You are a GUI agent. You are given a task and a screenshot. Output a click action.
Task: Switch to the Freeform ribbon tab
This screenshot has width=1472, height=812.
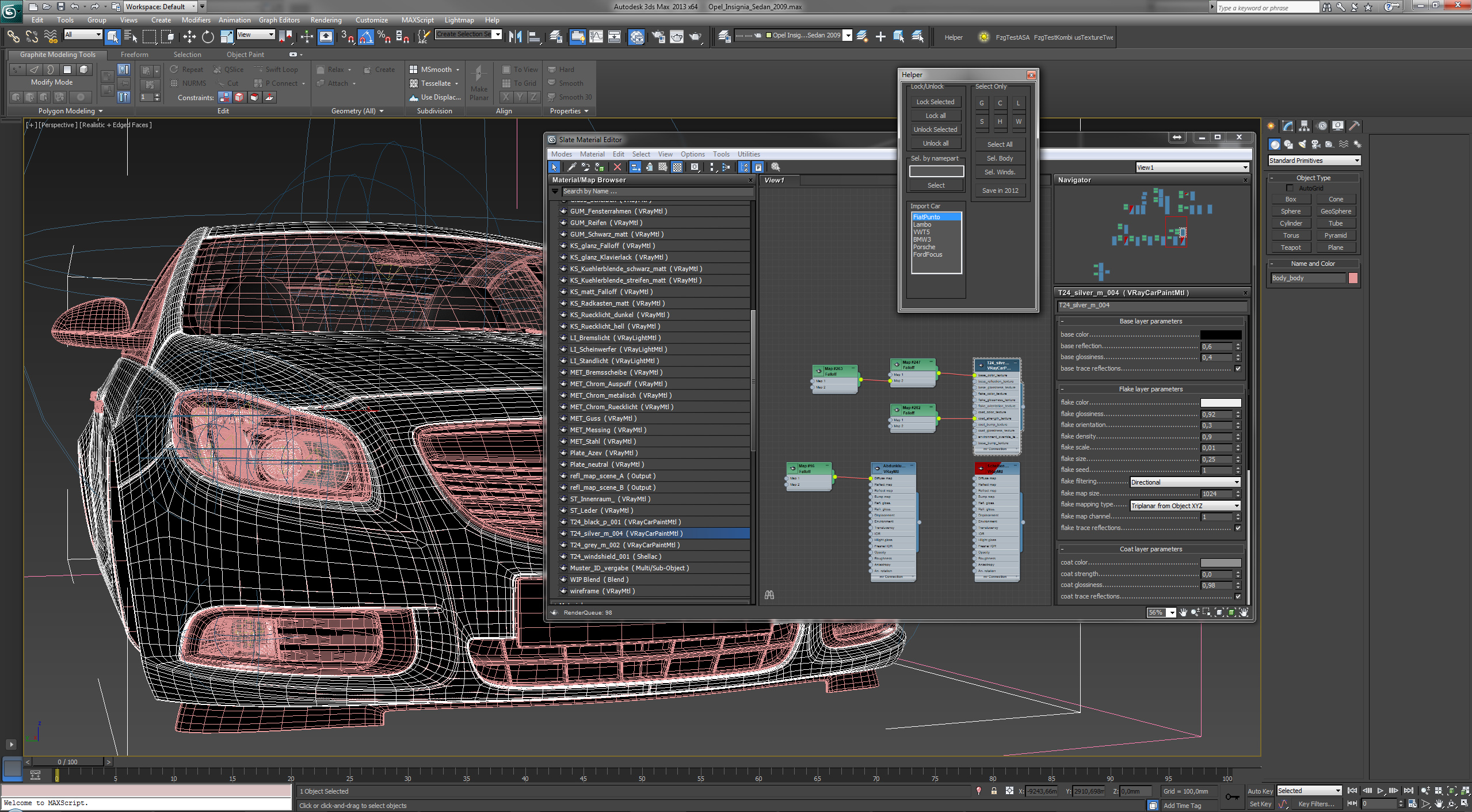pyautogui.click(x=135, y=54)
